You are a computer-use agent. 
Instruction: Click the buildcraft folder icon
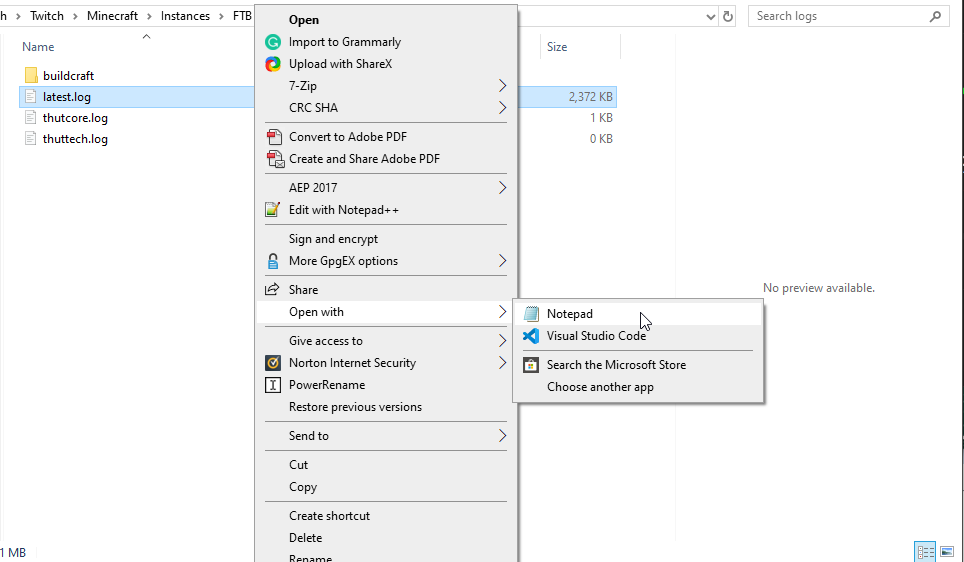pyautogui.click(x=31, y=76)
